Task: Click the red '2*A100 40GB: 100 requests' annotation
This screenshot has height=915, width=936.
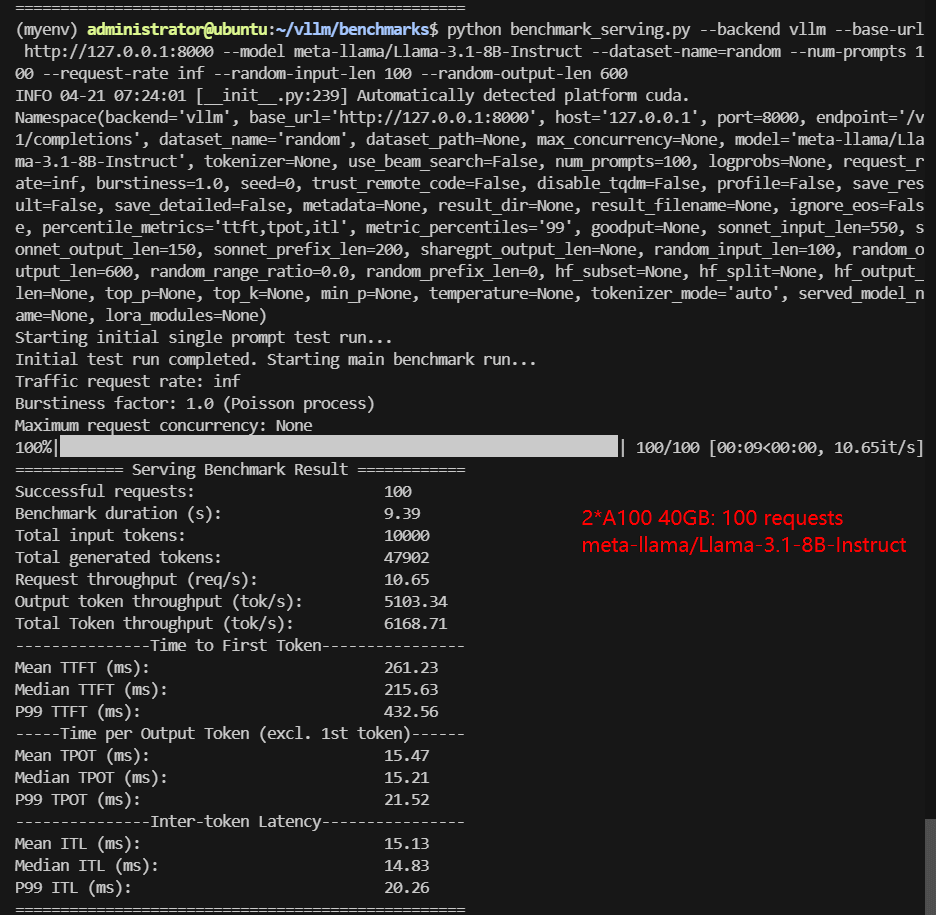Action: (x=712, y=519)
